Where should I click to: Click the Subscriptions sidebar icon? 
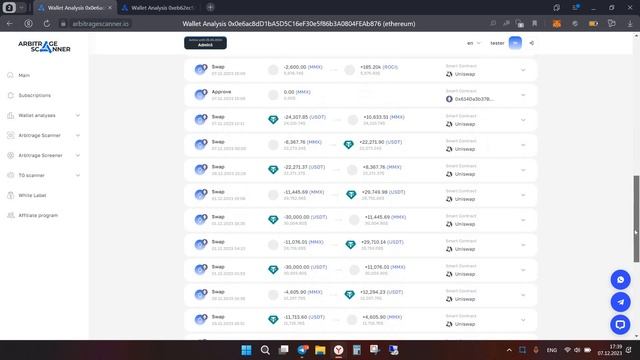[x=11, y=95]
